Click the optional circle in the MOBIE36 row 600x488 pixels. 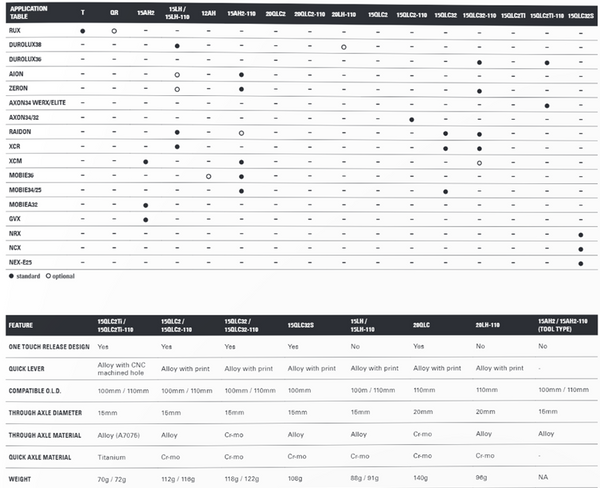click(208, 176)
